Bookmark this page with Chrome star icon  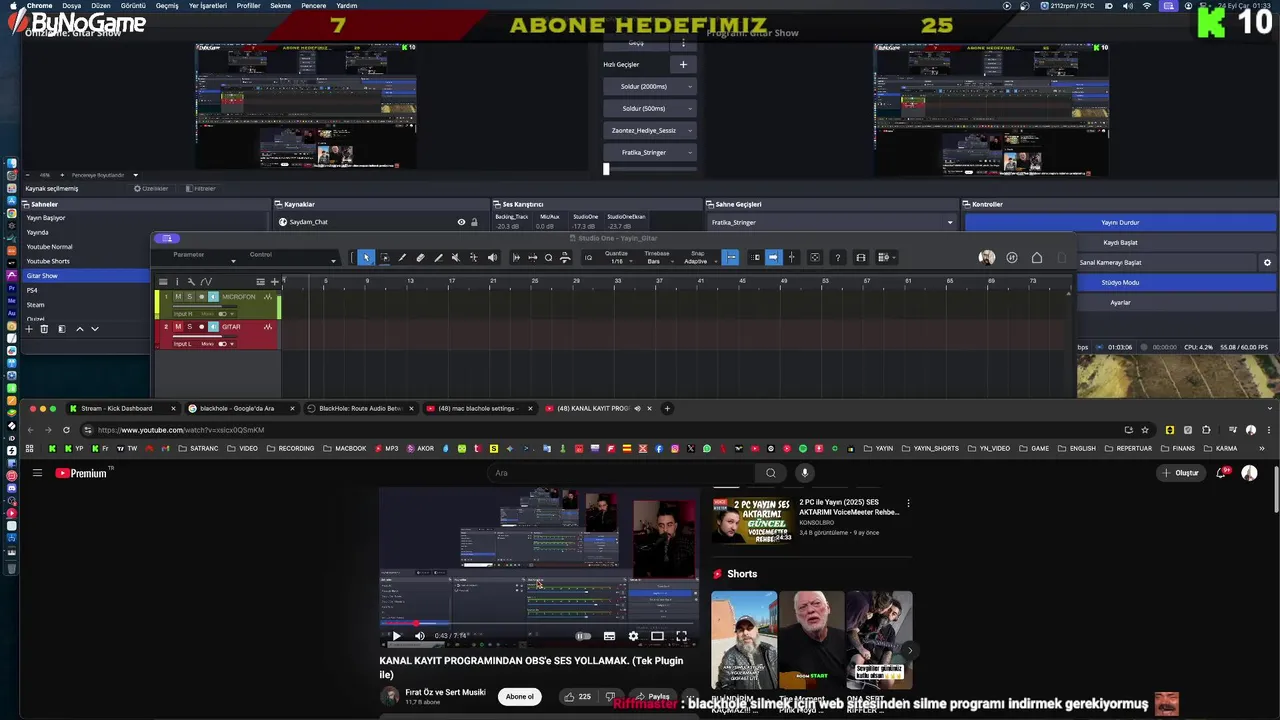pos(1145,430)
